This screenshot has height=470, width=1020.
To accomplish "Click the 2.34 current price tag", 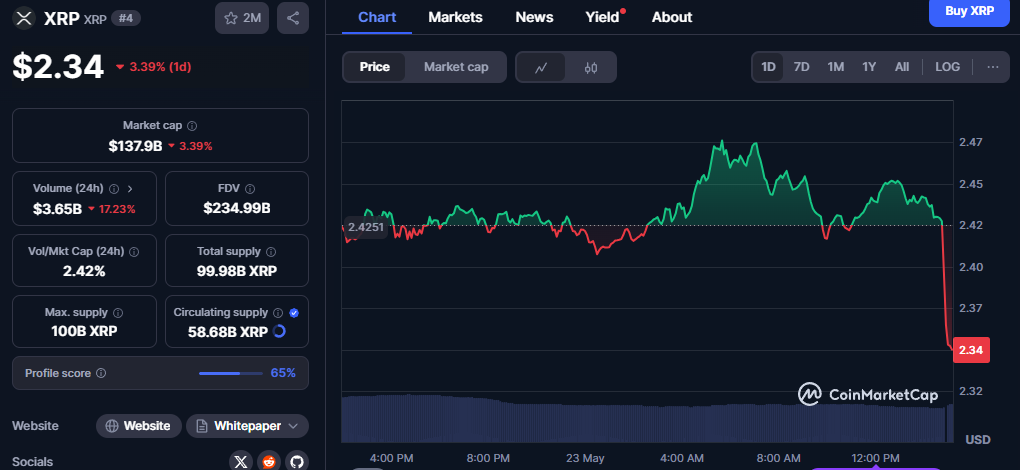I will pos(971,350).
